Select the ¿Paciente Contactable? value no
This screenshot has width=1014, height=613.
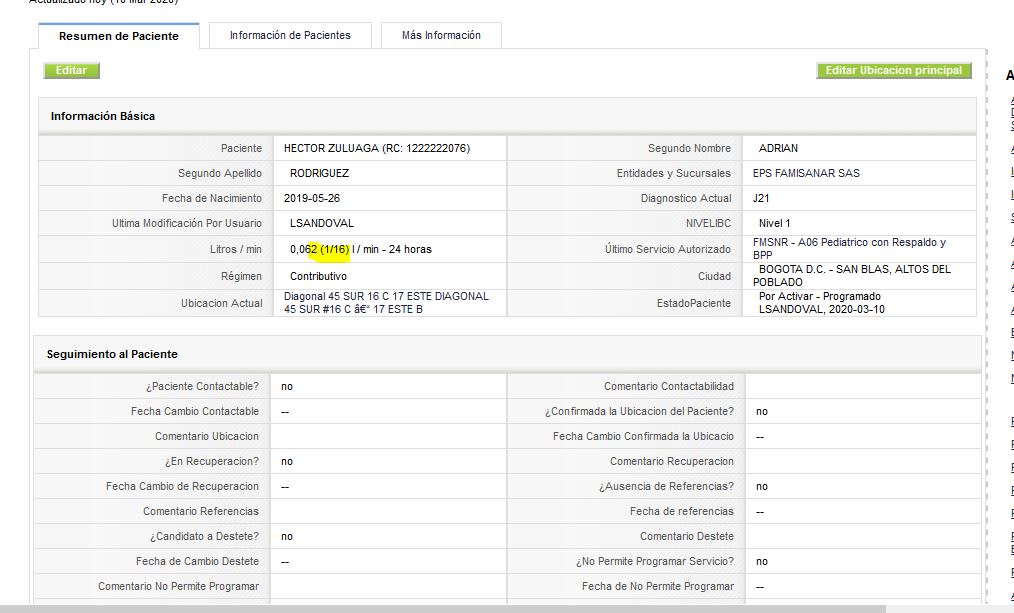tap(286, 387)
